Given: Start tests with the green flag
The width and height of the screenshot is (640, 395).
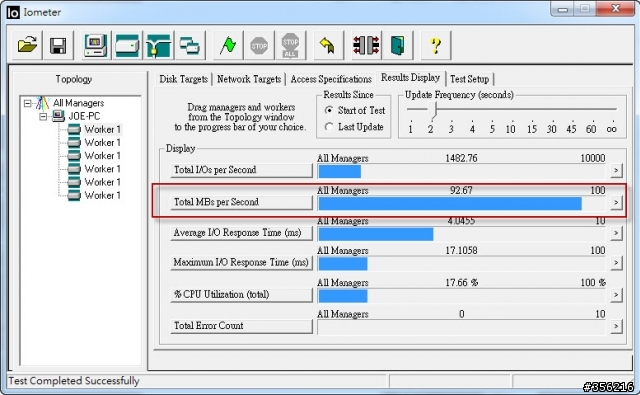Looking at the screenshot, I should pos(227,45).
